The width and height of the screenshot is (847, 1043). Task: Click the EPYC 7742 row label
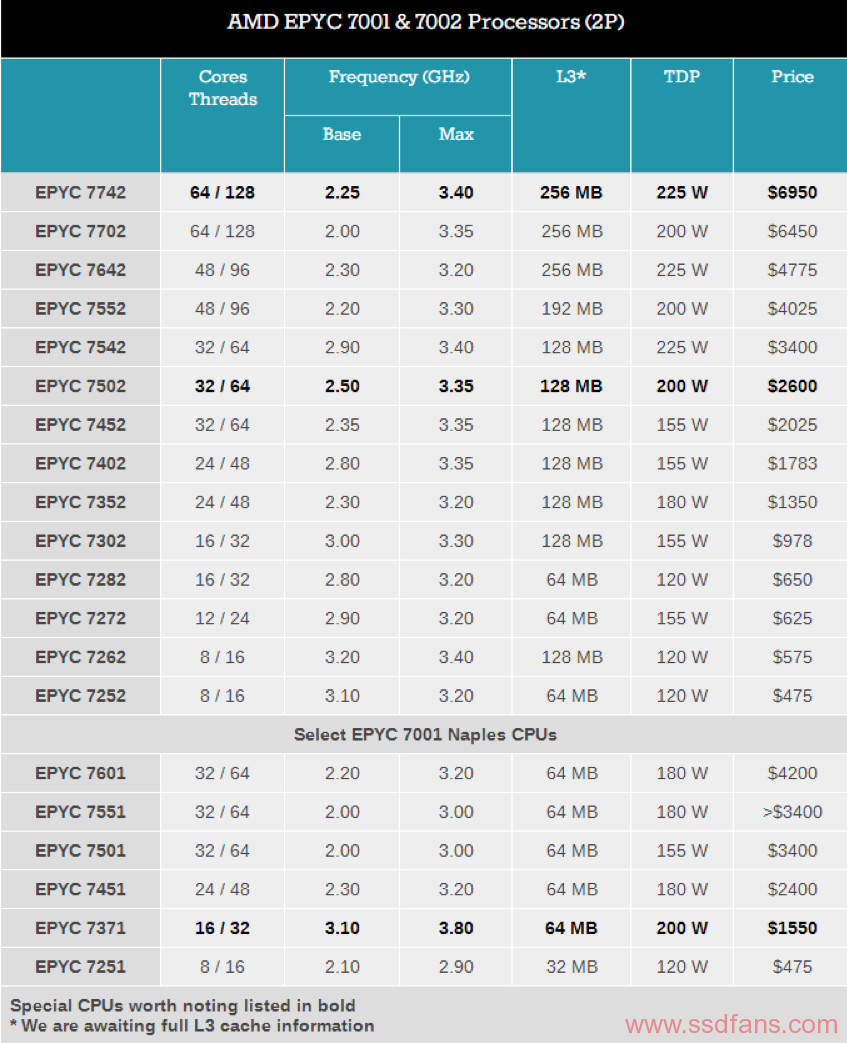pos(81,192)
